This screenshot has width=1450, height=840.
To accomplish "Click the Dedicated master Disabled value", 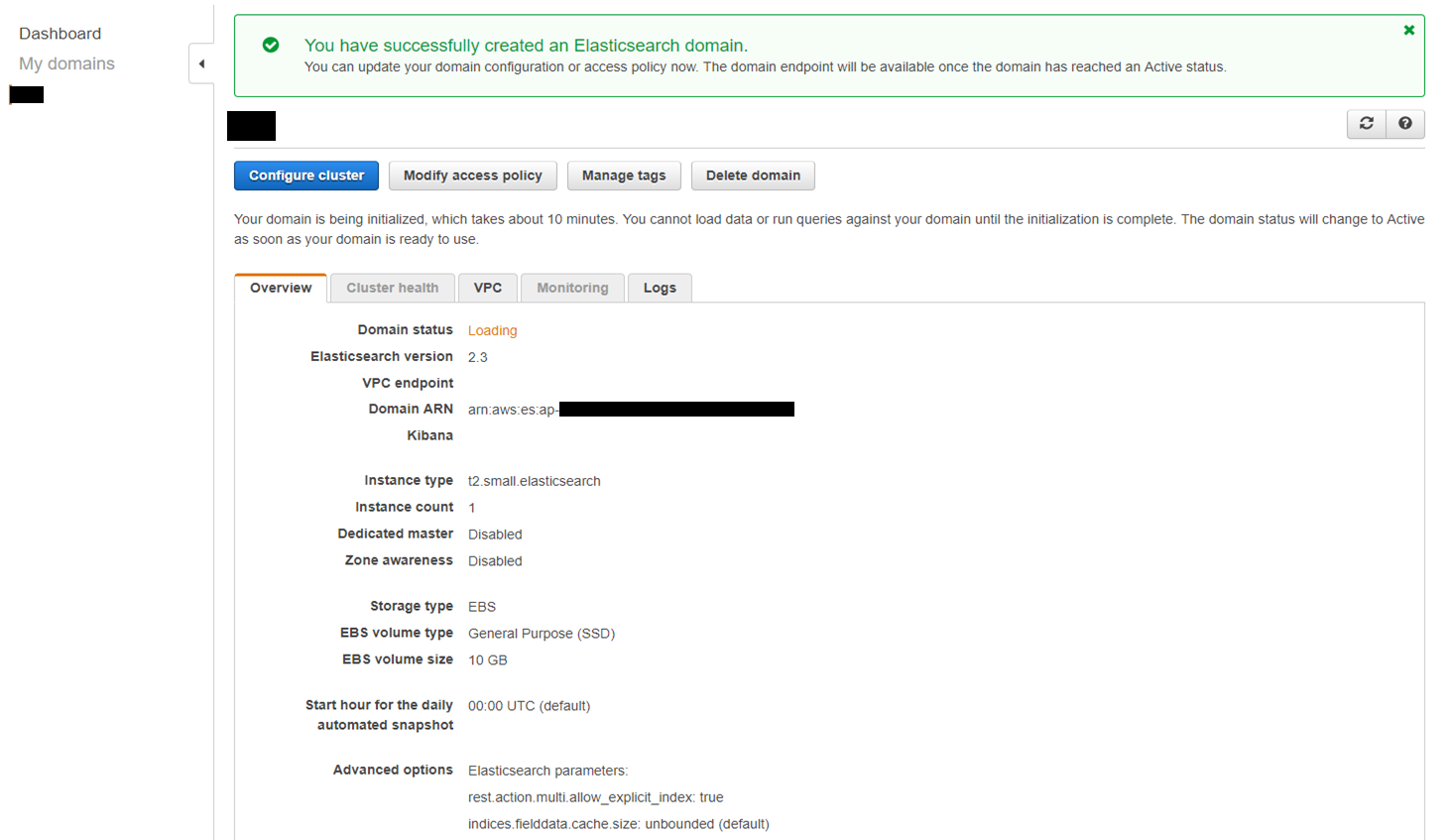I will [x=495, y=535].
